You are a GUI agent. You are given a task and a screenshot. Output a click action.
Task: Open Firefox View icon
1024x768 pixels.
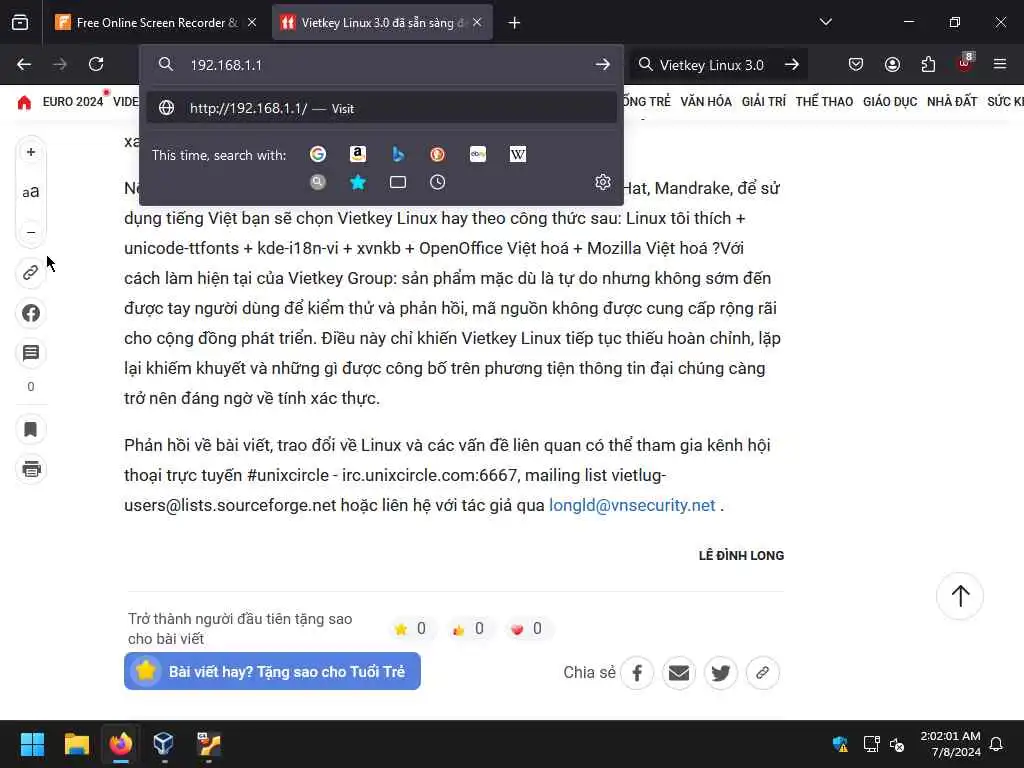click(20, 23)
